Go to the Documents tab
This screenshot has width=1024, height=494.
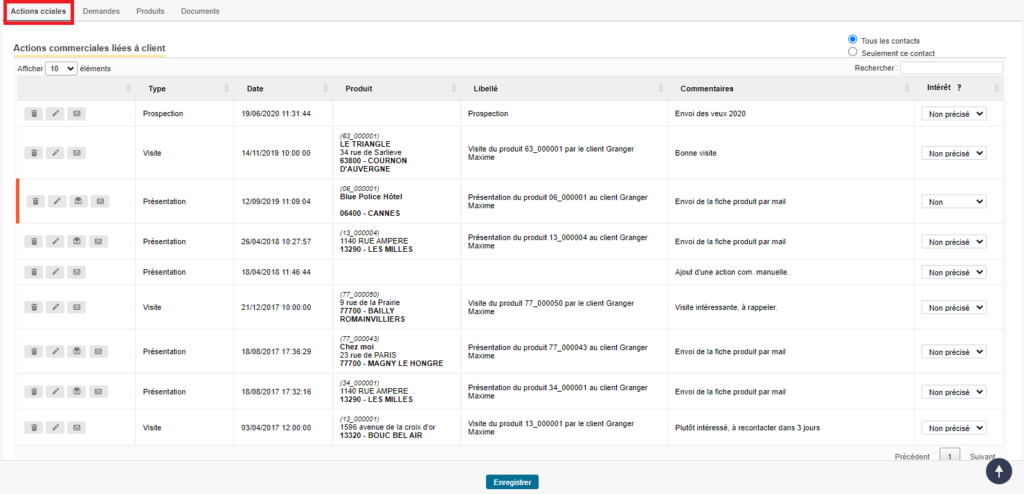pos(200,11)
